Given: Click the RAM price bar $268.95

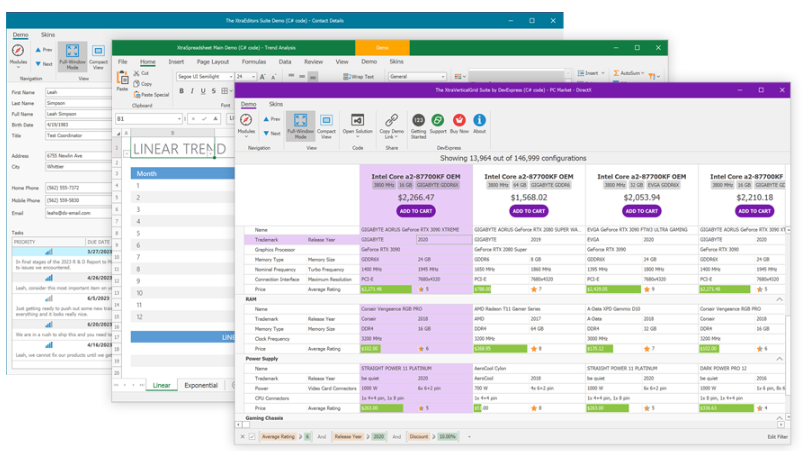Looking at the screenshot, I should tap(500, 349).
